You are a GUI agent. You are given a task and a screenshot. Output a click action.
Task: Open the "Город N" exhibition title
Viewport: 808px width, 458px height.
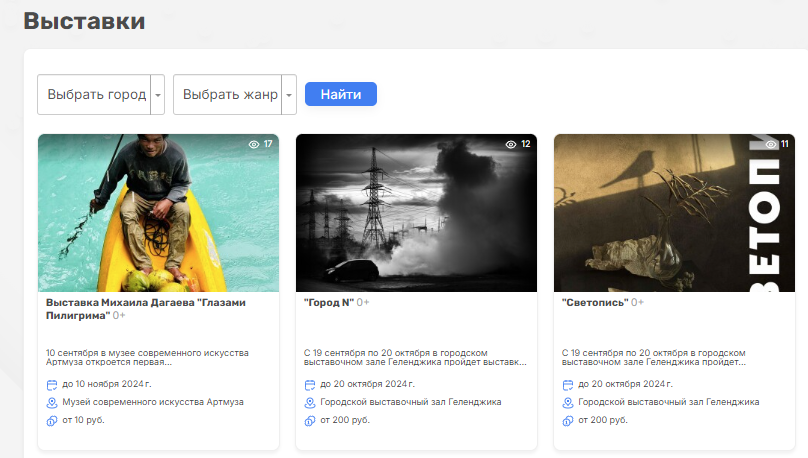click(x=328, y=302)
